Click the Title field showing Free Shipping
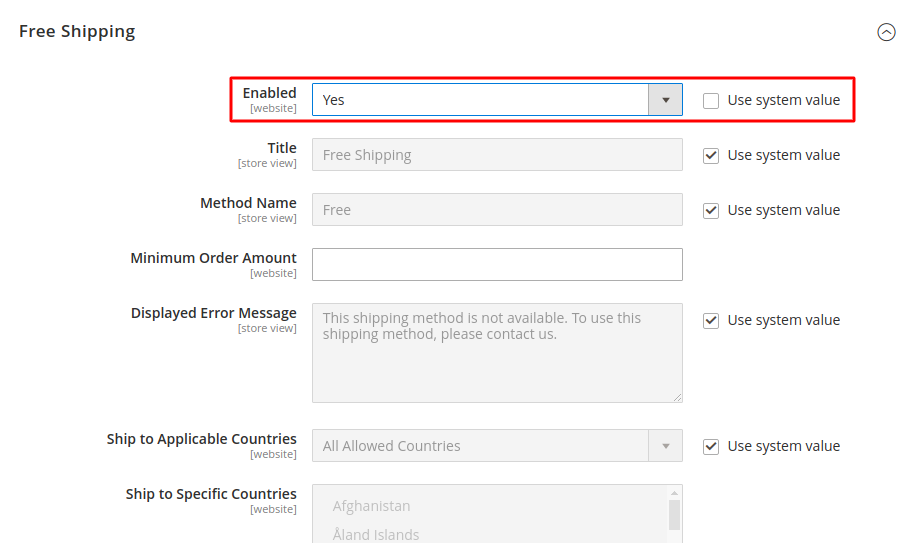 [497, 154]
